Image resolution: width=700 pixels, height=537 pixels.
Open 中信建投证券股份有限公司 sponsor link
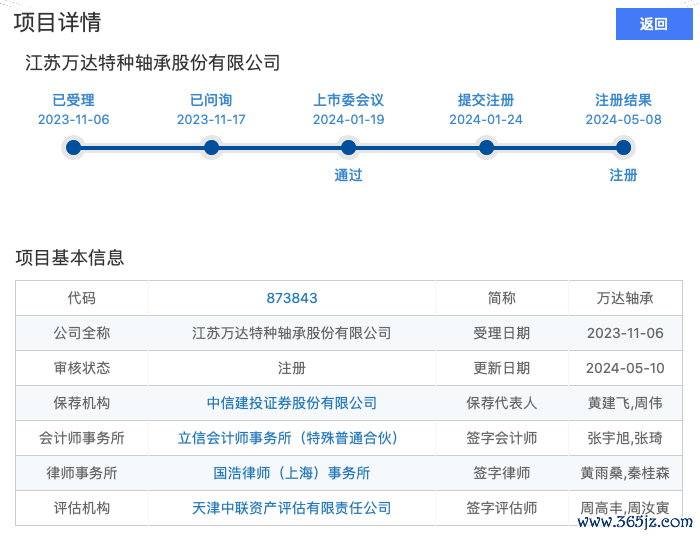(292, 403)
